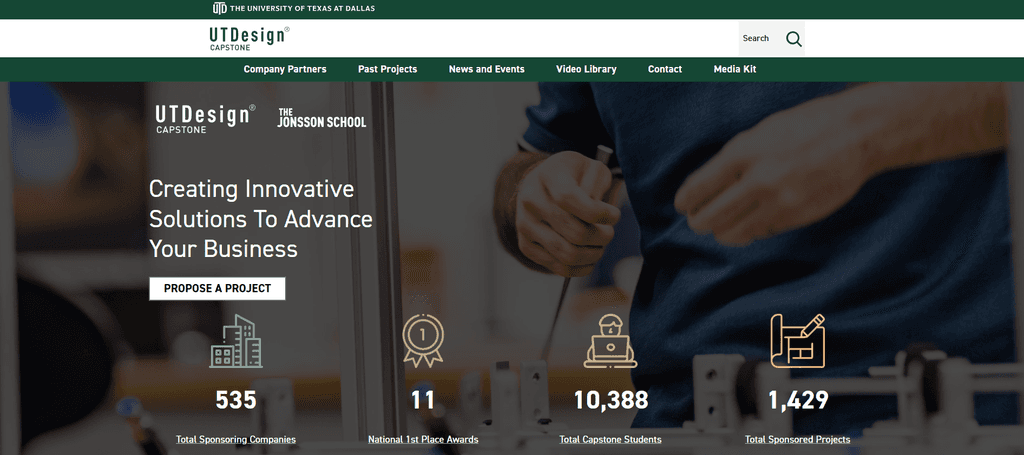Image resolution: width=1024 pixels, height=455 pixels.
Task: Click the magnifying glass search icon
Action: click(793, 39)
